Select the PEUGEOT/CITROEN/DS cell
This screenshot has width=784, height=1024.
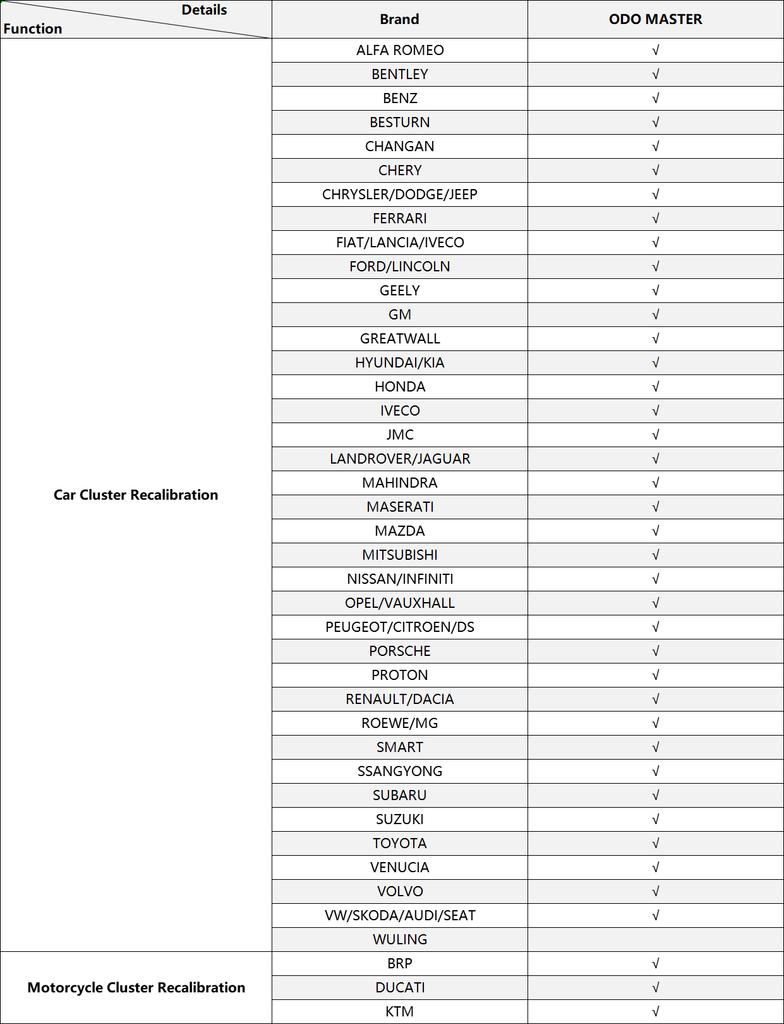click(400, 627)
